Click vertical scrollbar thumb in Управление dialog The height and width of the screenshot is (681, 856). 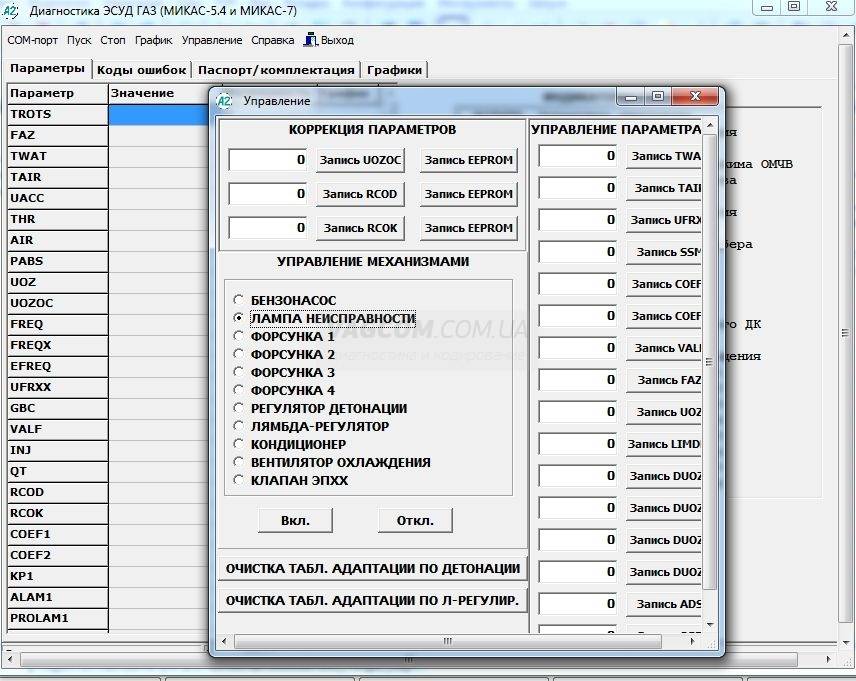[710, 362]
